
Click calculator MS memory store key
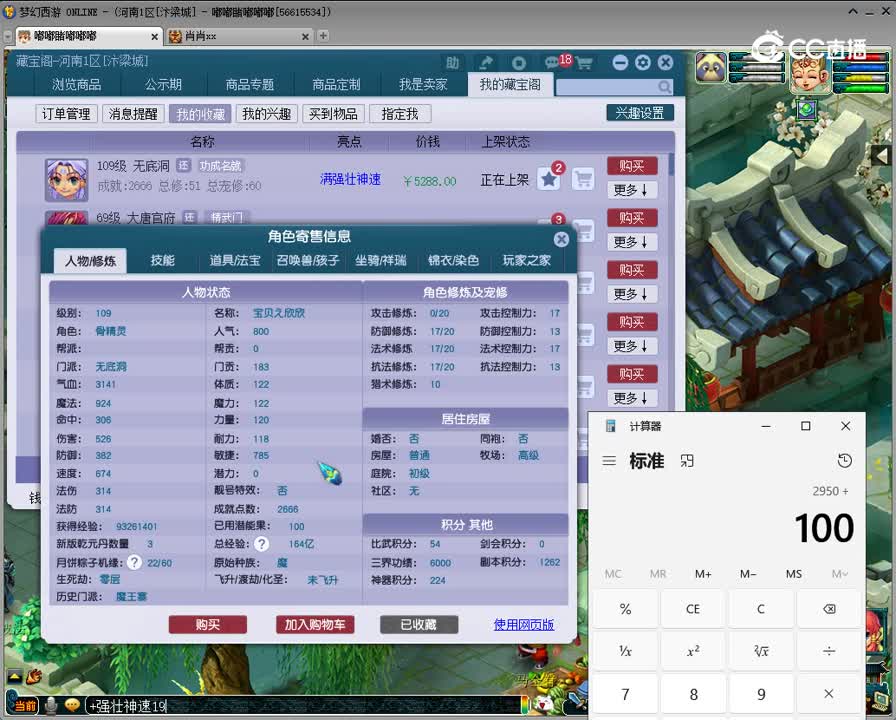tap(794, 574)
